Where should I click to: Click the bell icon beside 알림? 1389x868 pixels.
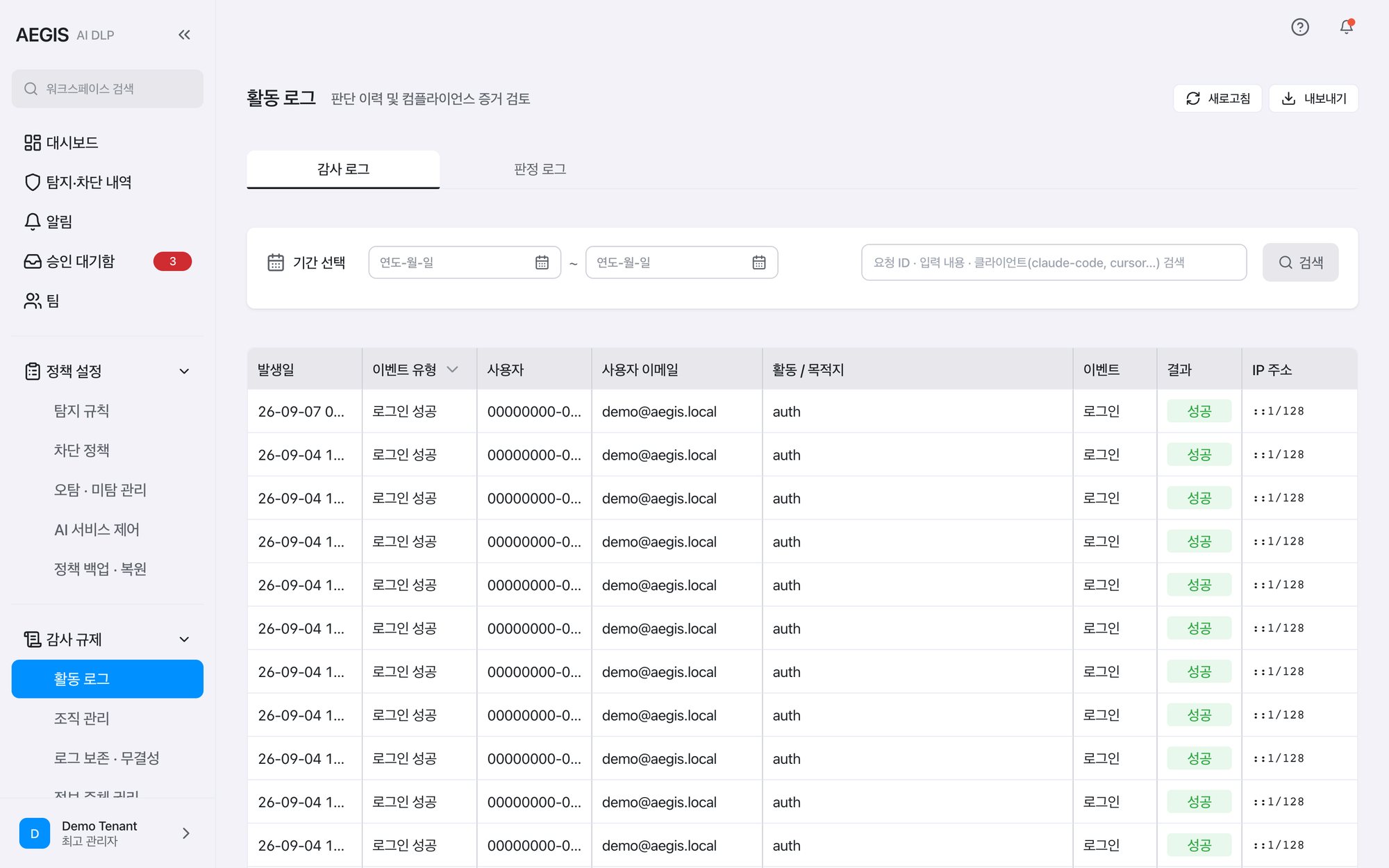pyautogui.click(x=33, y=222)
